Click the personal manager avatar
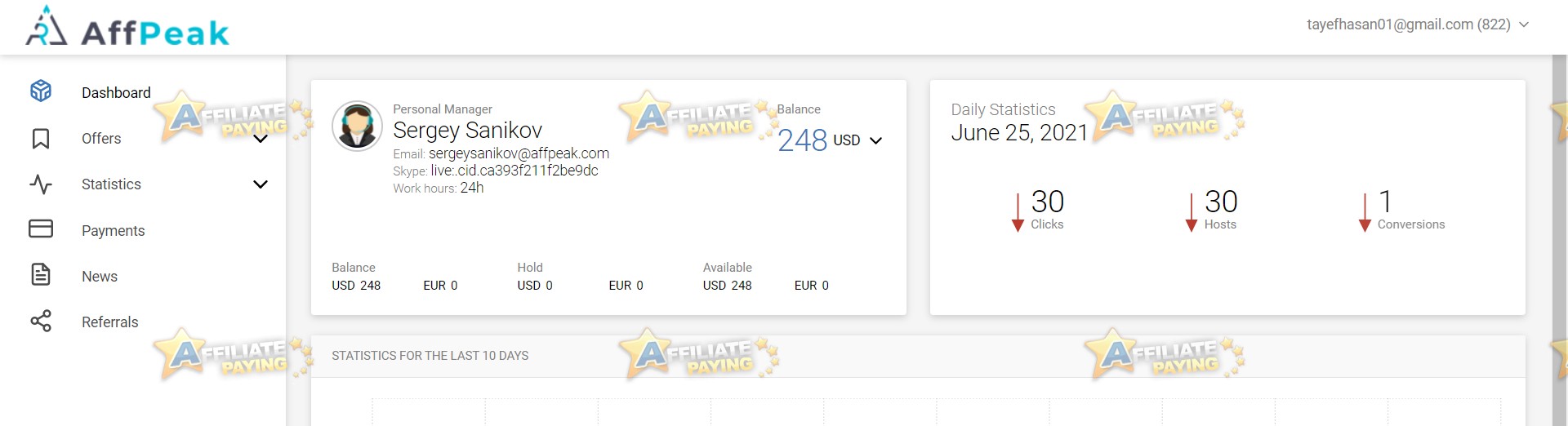 (x=357, y=126)
